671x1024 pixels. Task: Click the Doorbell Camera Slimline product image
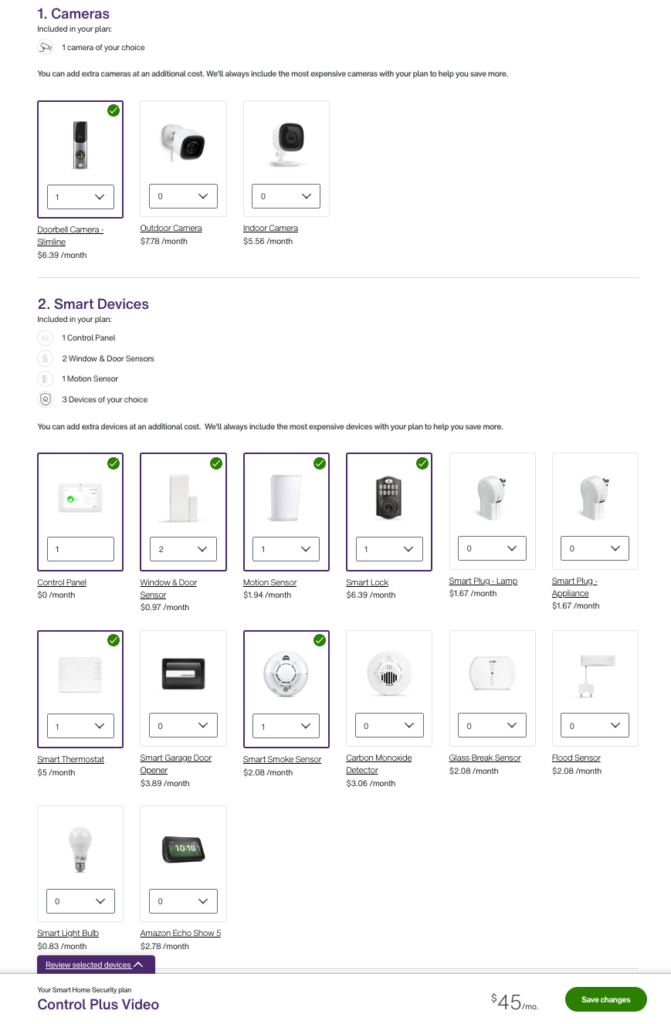[80, 144]
